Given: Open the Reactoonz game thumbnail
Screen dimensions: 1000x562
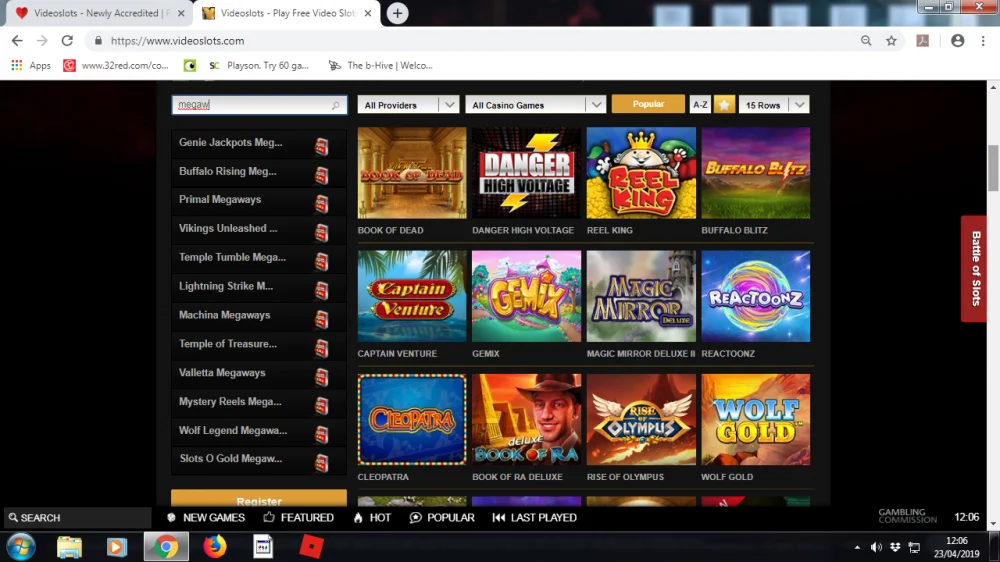Looking at the screenshot, I should [x=756, y=296].
